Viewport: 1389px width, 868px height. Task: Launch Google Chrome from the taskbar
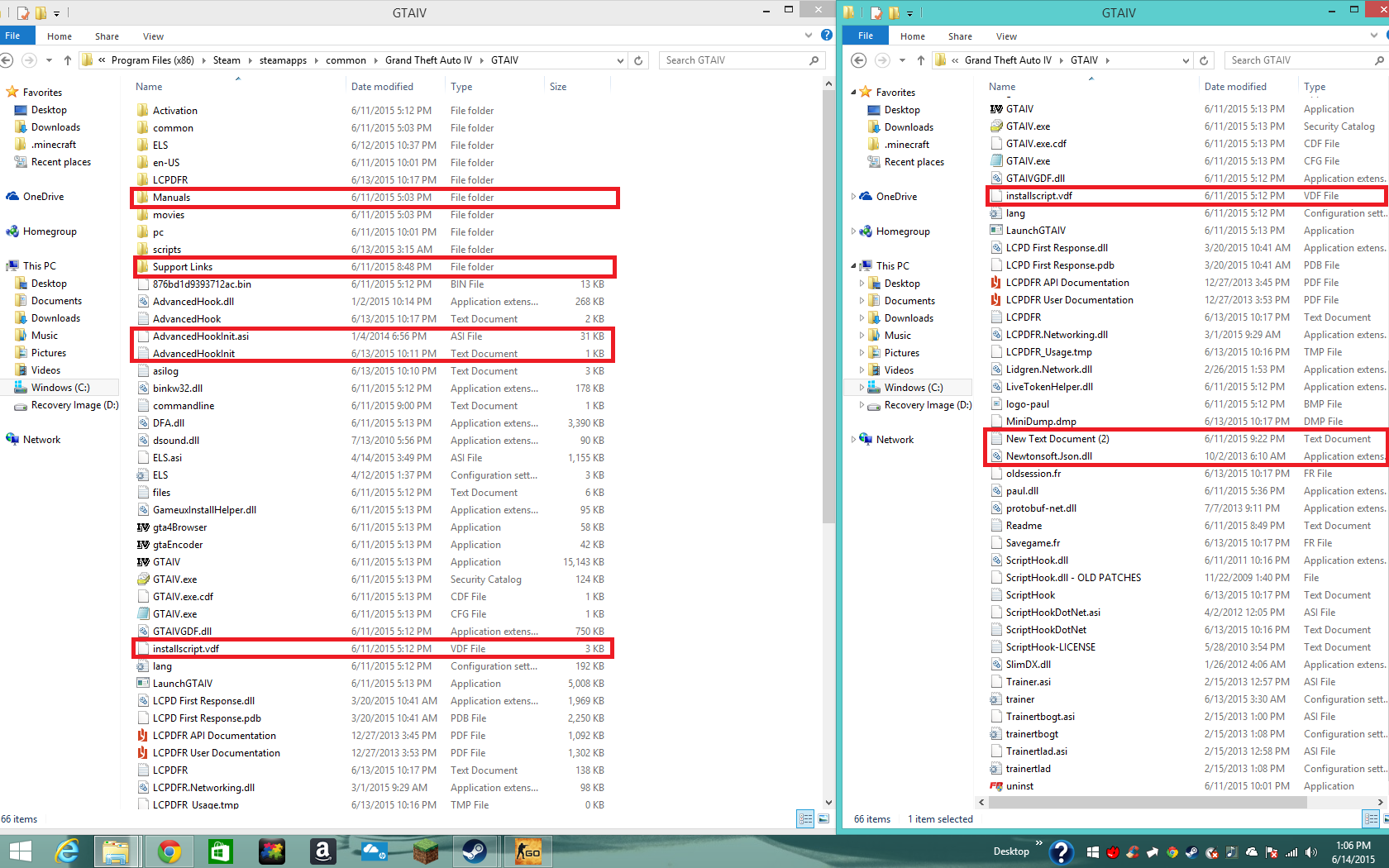169,851
